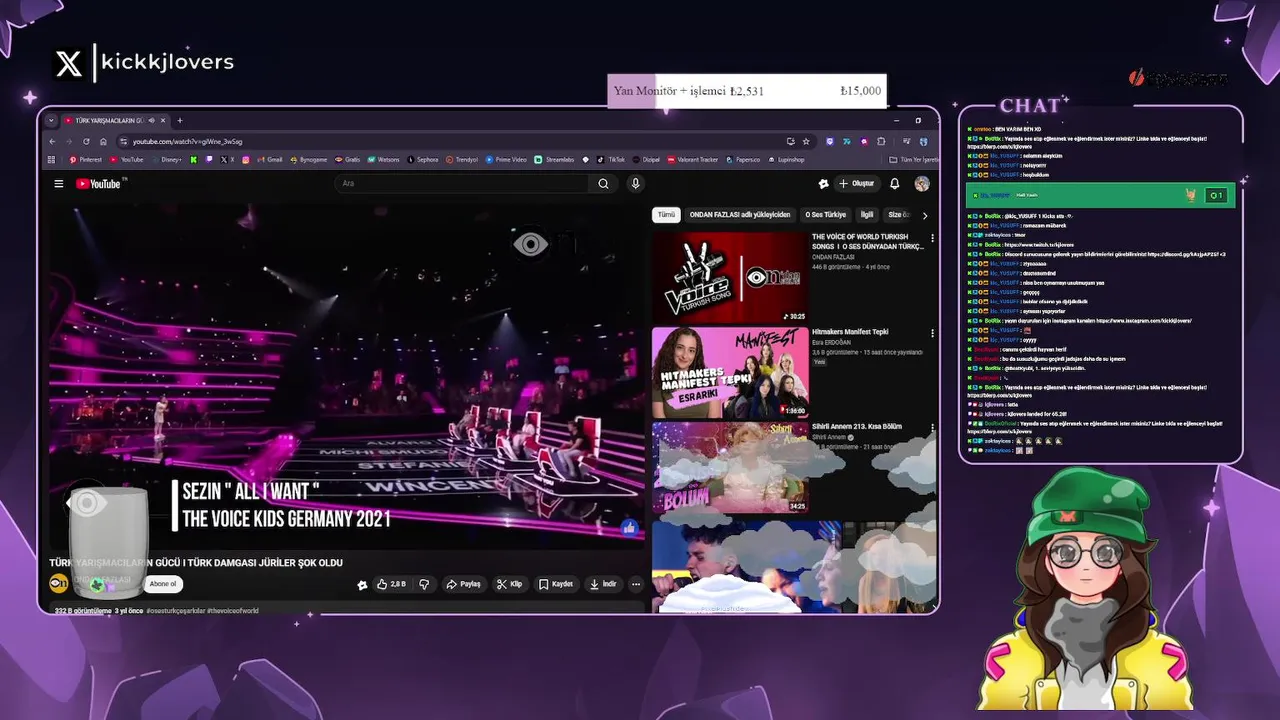Go back in browser history
1280x720 pixels.
point(53,141)
